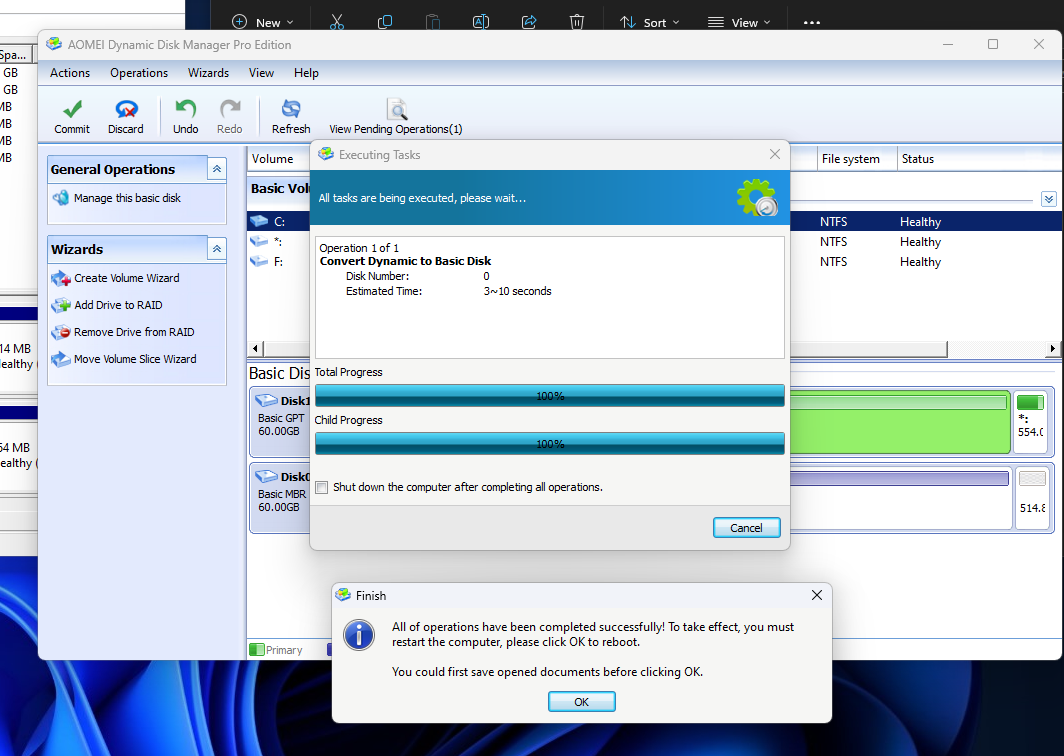Viewport: 1064px width, 756px height.
Task: Select the Healthy status in F: row
Action: [x=920, y=262]
